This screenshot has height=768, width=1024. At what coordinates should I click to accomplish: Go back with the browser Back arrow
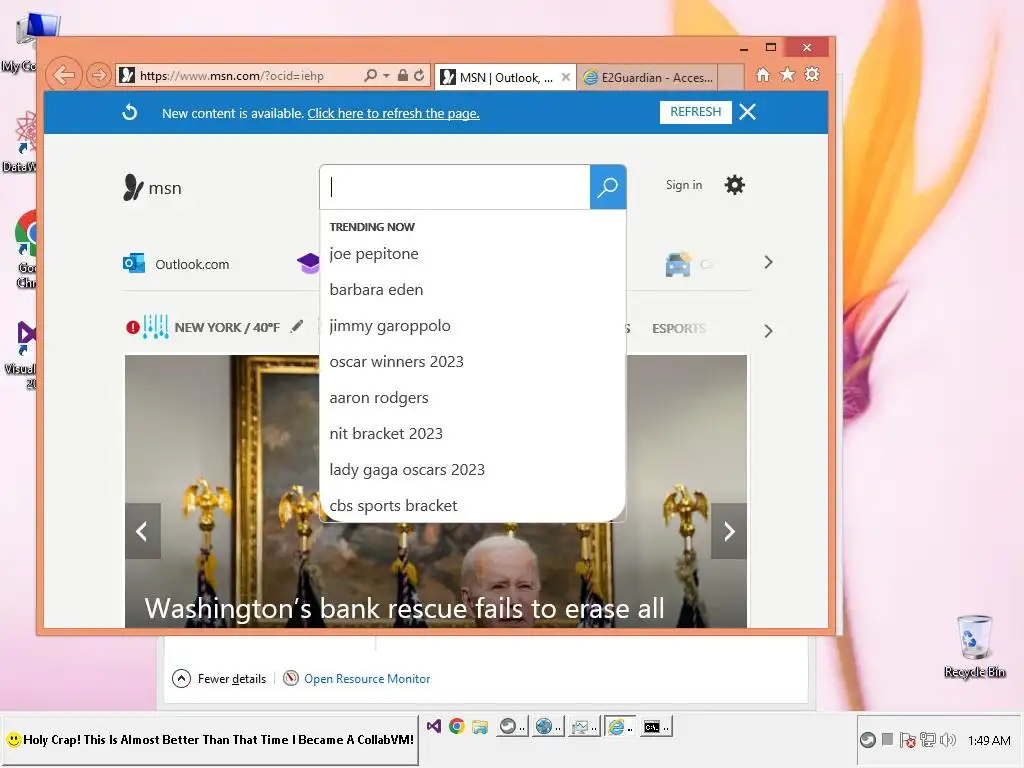pyautogui.click(x=64, y=76)
